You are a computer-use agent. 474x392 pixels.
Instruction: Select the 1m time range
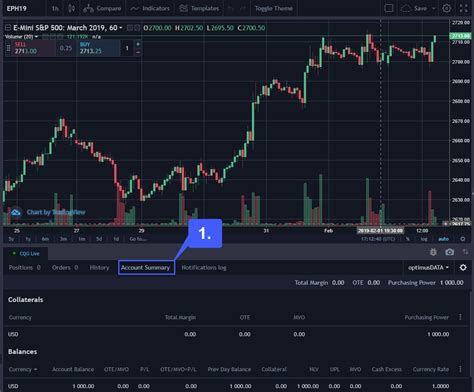tap(81, 239)
